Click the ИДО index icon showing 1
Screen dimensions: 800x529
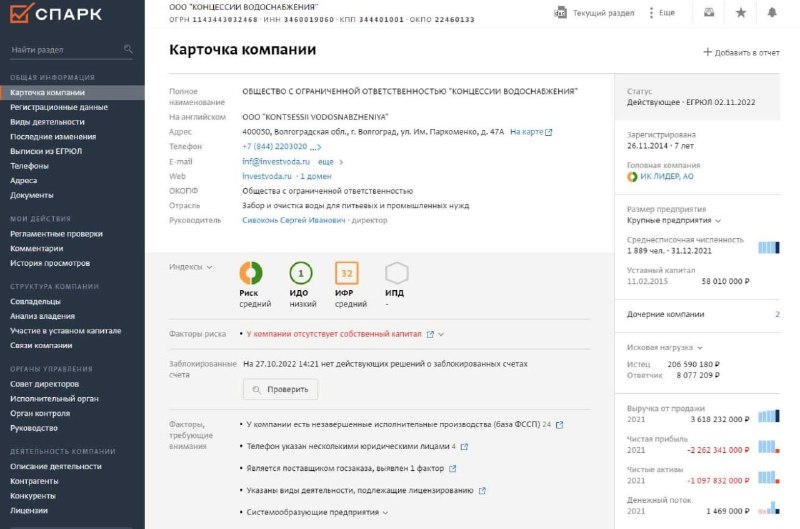point(301,273)
